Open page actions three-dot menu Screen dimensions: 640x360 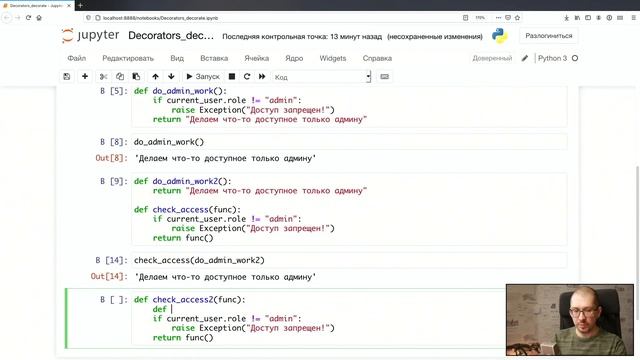498,18
